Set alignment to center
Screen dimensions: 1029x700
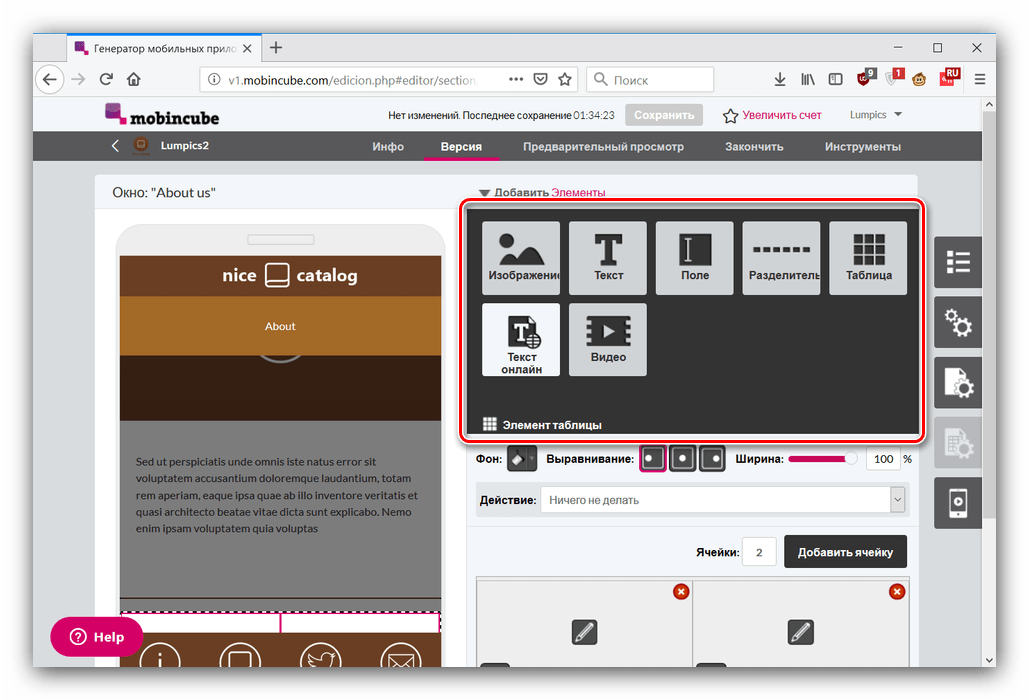[682, 459]
